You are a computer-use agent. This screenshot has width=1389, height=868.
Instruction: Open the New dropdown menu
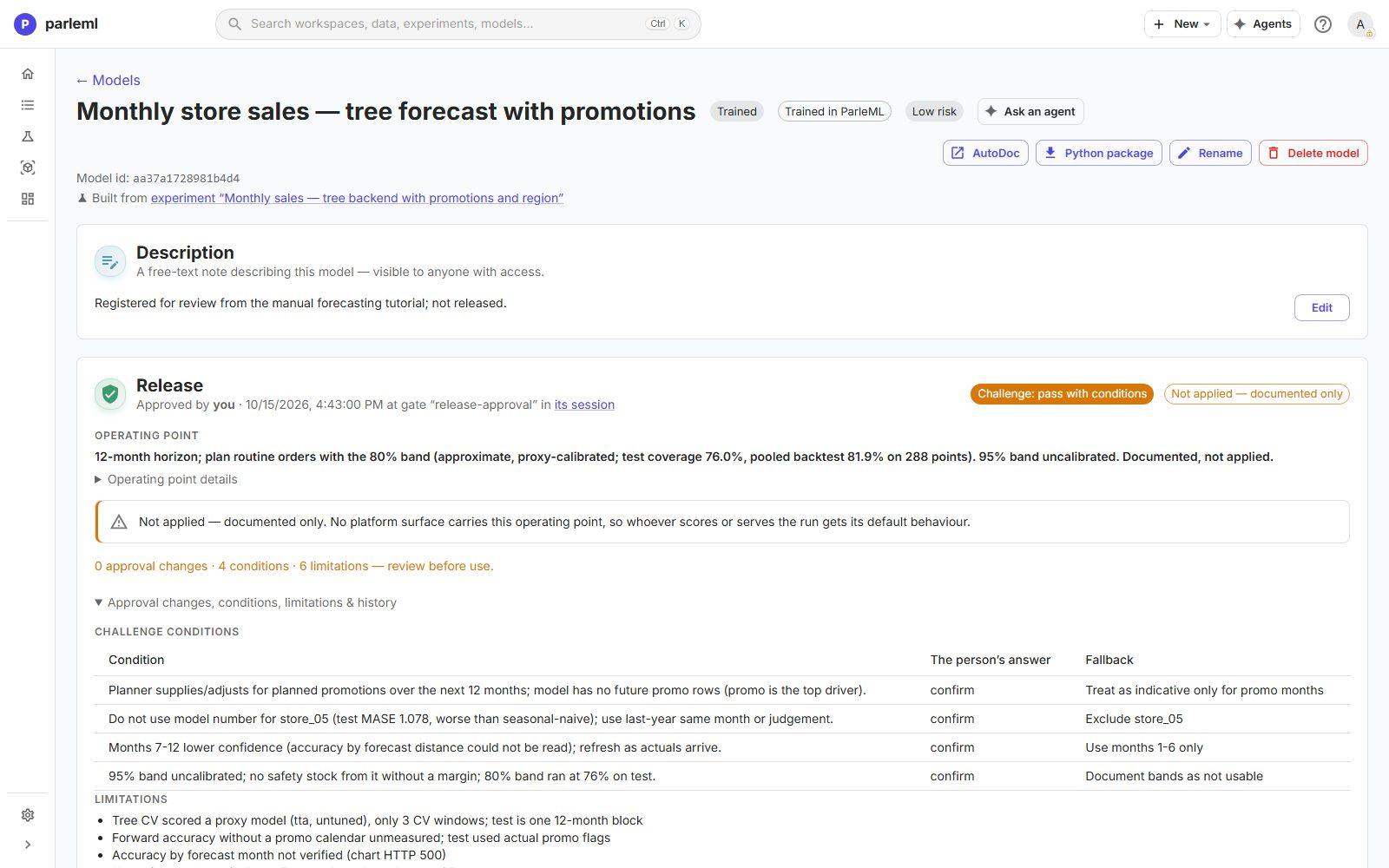1182,24
